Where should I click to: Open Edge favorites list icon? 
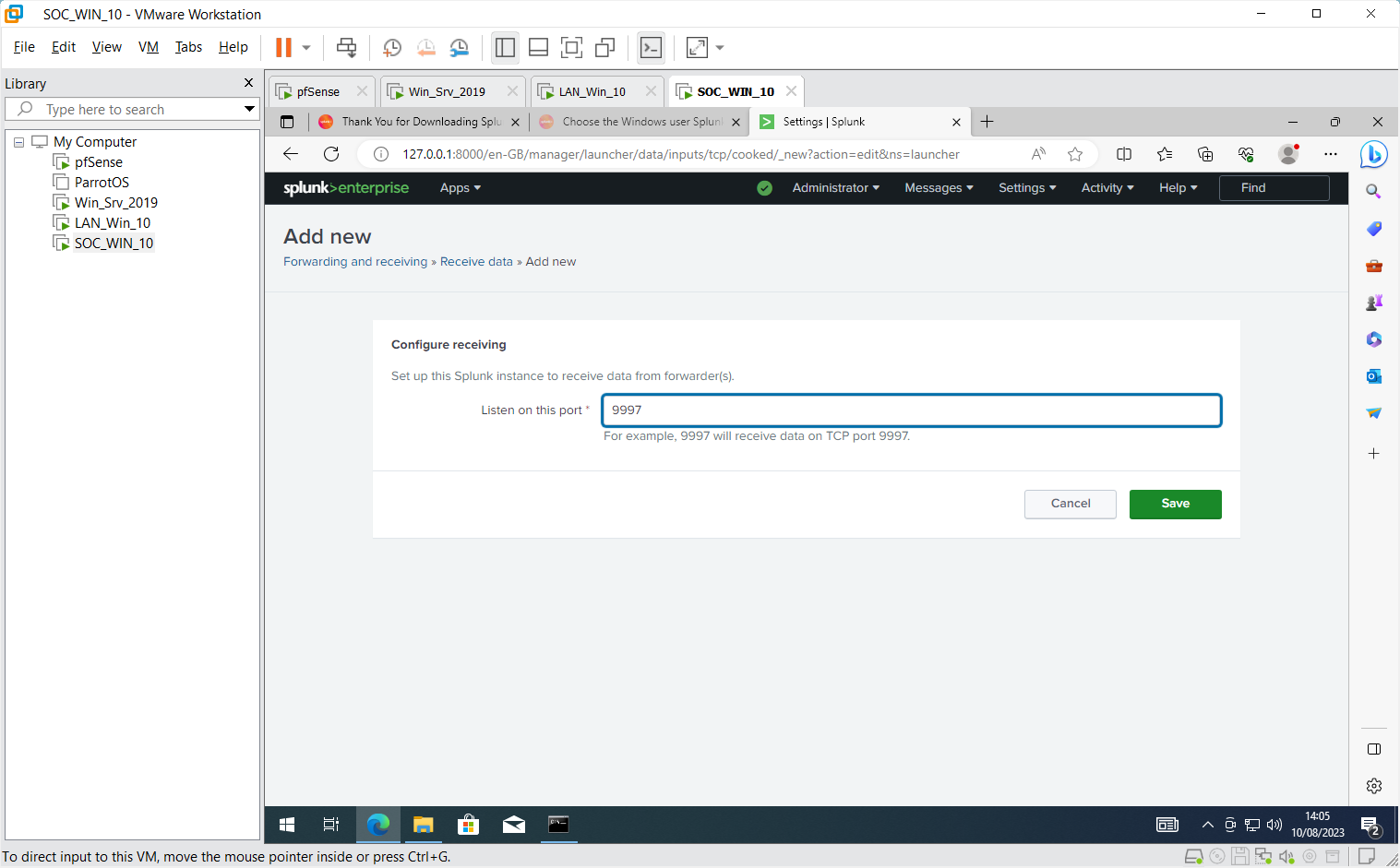tap(1165, 154)
